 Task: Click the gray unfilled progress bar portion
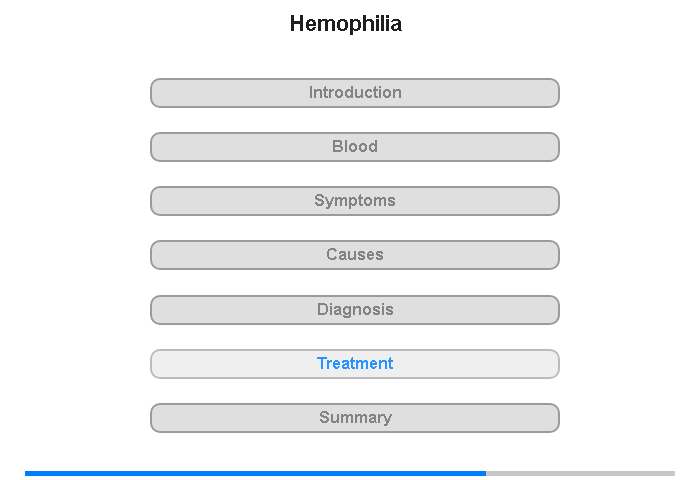pos(580,473)
